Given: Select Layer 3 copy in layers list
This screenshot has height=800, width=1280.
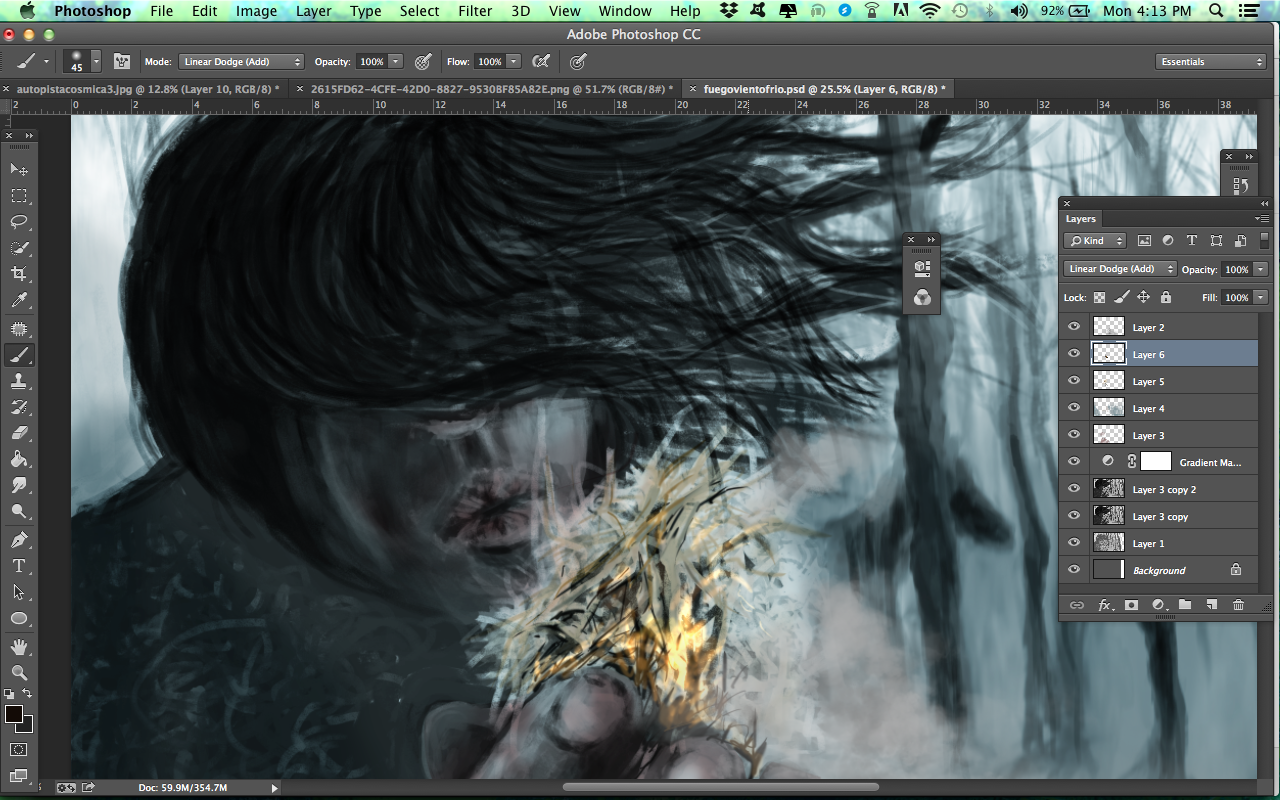Looking at the screenshot, I should (x=1159, y=516).
